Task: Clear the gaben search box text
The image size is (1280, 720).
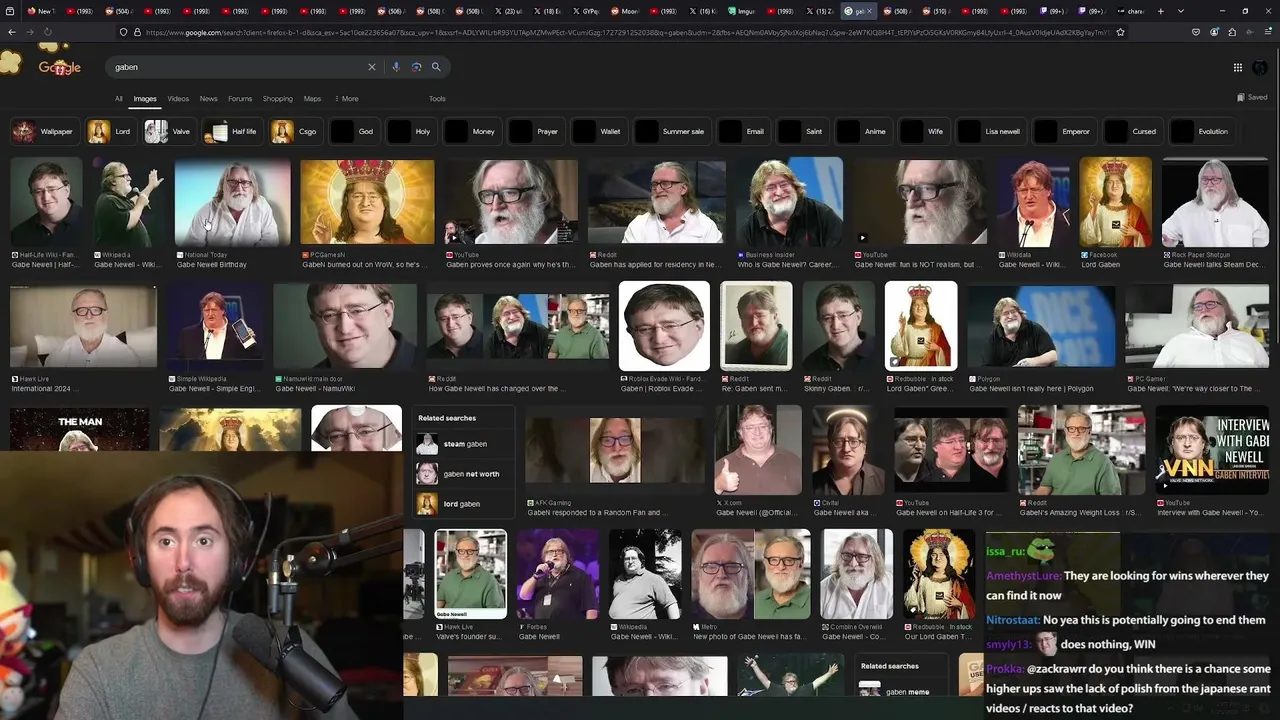Action: pyautogui.click(x=371, y=67)
